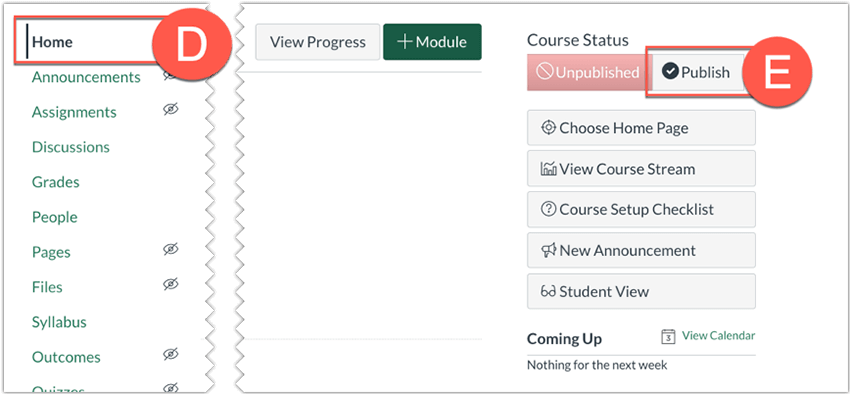Screen dimensions: 850x394
Task: Open People in the course navigation
Action: click(x=54, y=217)
